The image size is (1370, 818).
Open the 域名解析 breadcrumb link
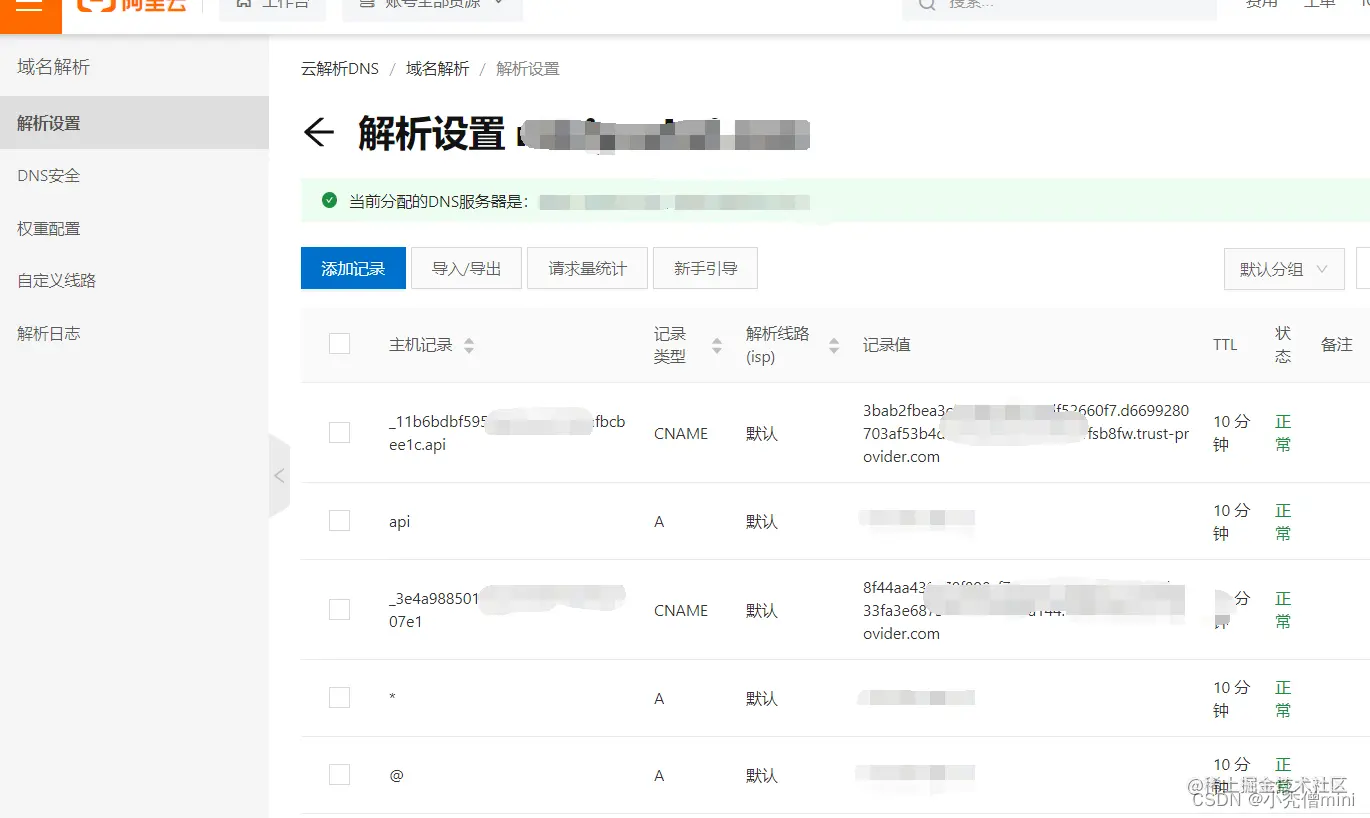[x=437, y=68]
